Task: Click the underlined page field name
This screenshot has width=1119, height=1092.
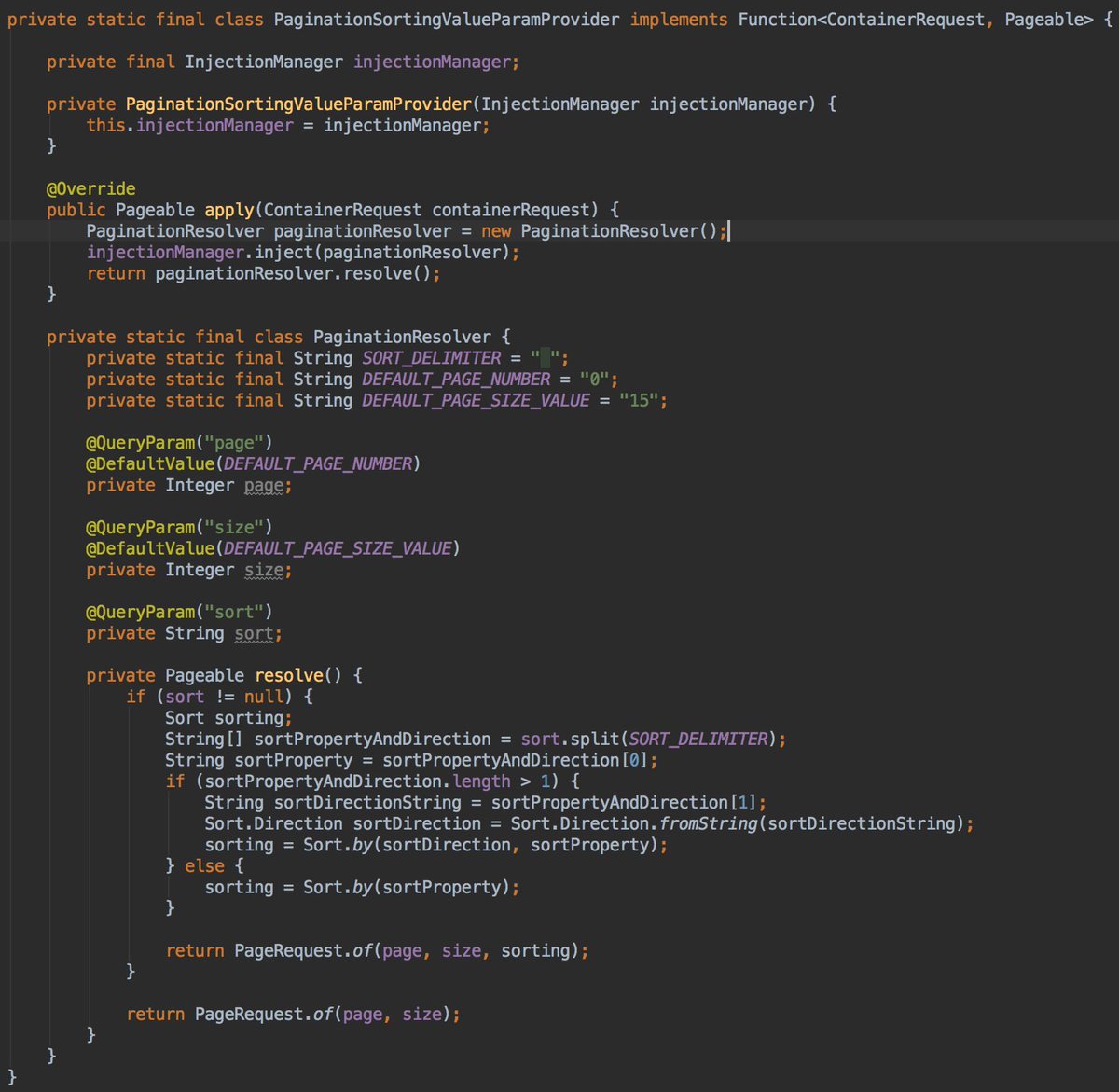Action: click(264, 485)
